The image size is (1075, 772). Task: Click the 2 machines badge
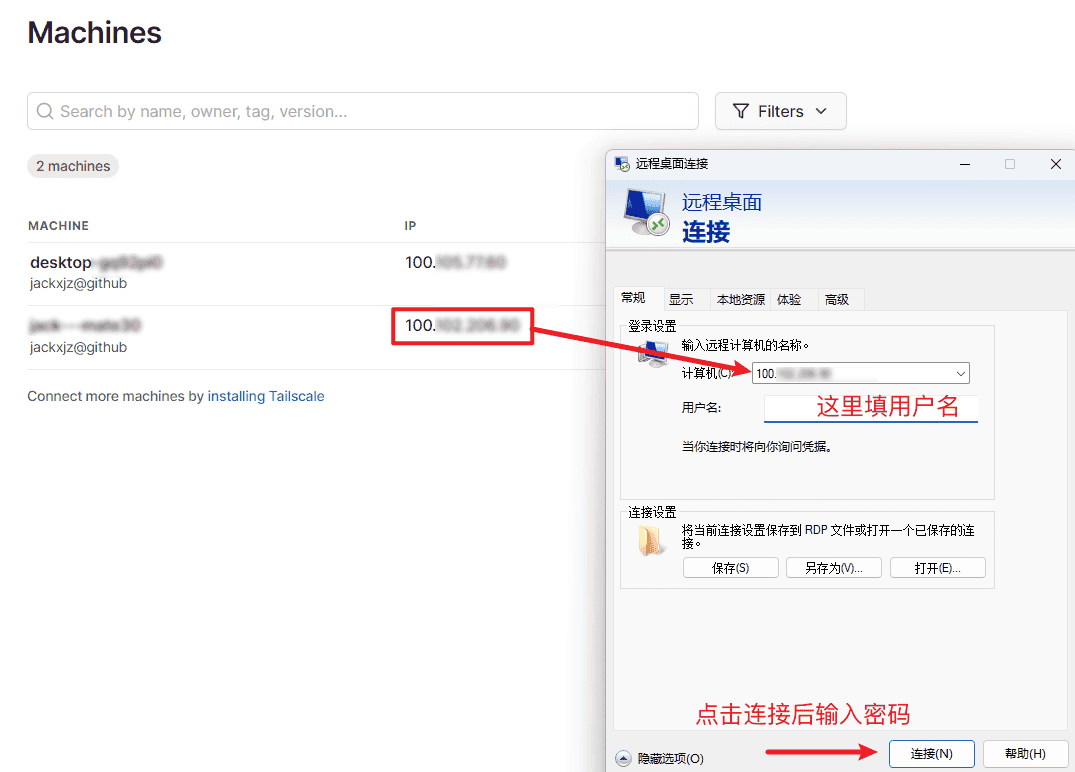[x=73, y=166]
